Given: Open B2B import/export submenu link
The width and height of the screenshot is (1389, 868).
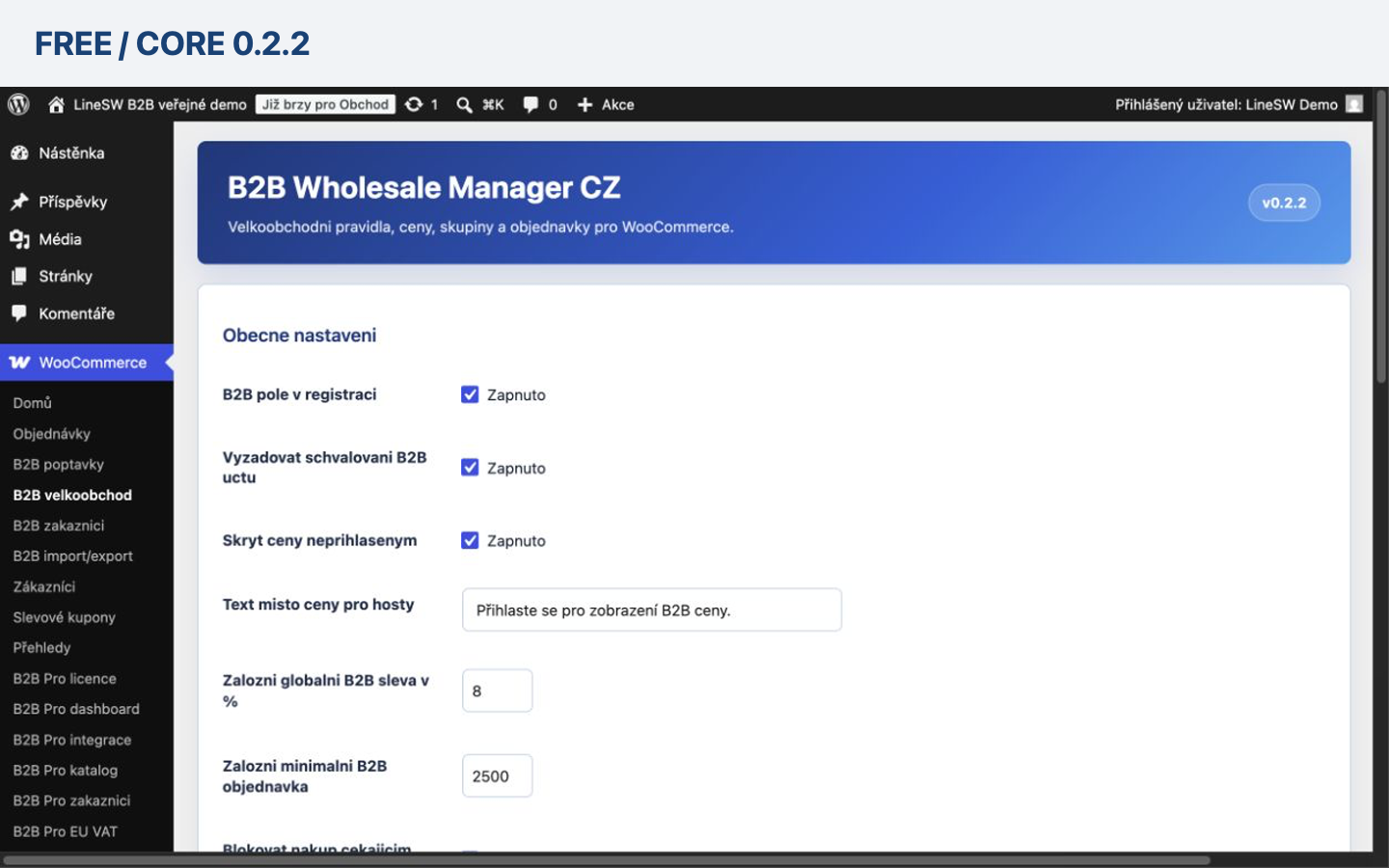Looking at the screenshot, I should pyautogui.click(x=73, y=556).
